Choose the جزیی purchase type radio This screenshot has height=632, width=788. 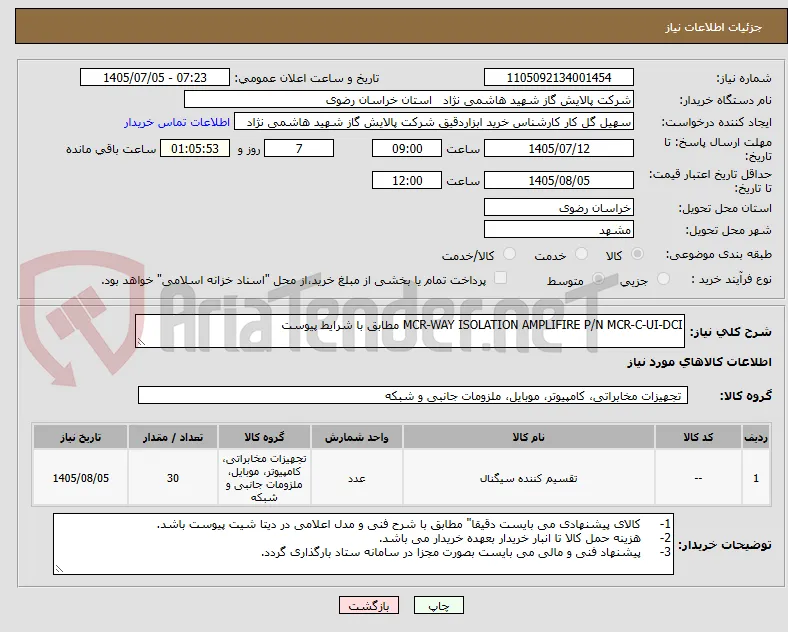tap(663, 278)
